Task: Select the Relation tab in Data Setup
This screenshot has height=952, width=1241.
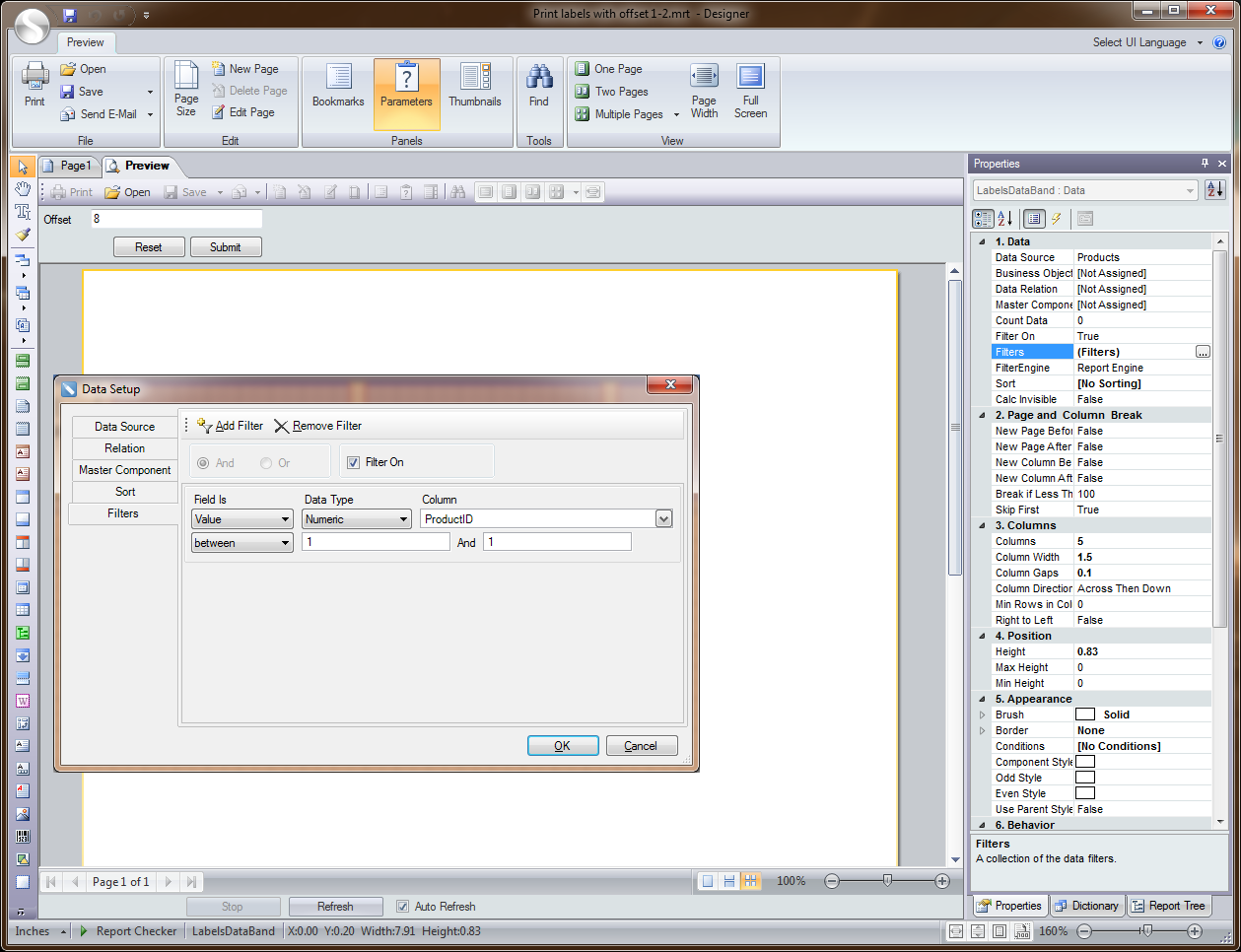Action: point(124,448)
